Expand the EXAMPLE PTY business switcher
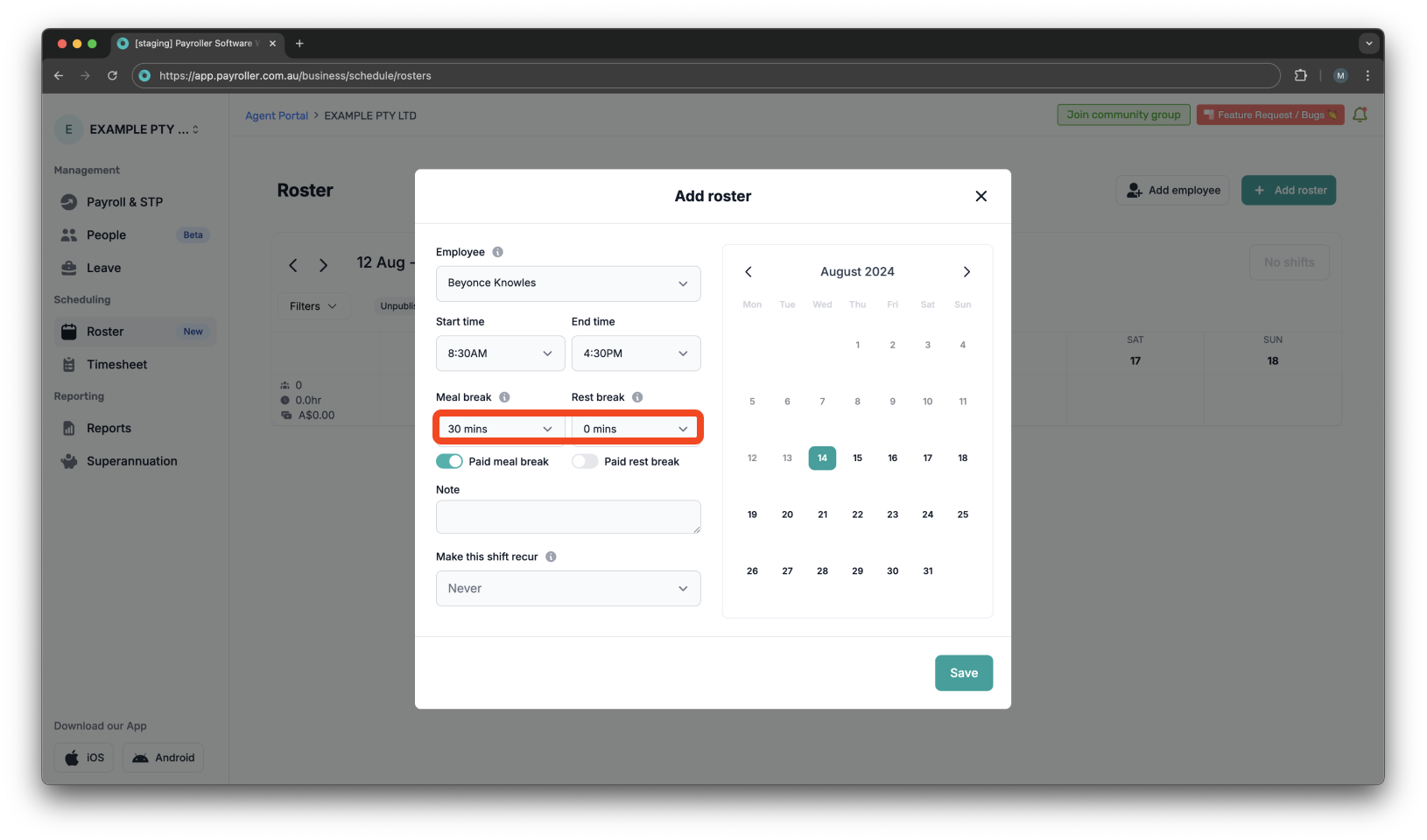 click(128, 129)
